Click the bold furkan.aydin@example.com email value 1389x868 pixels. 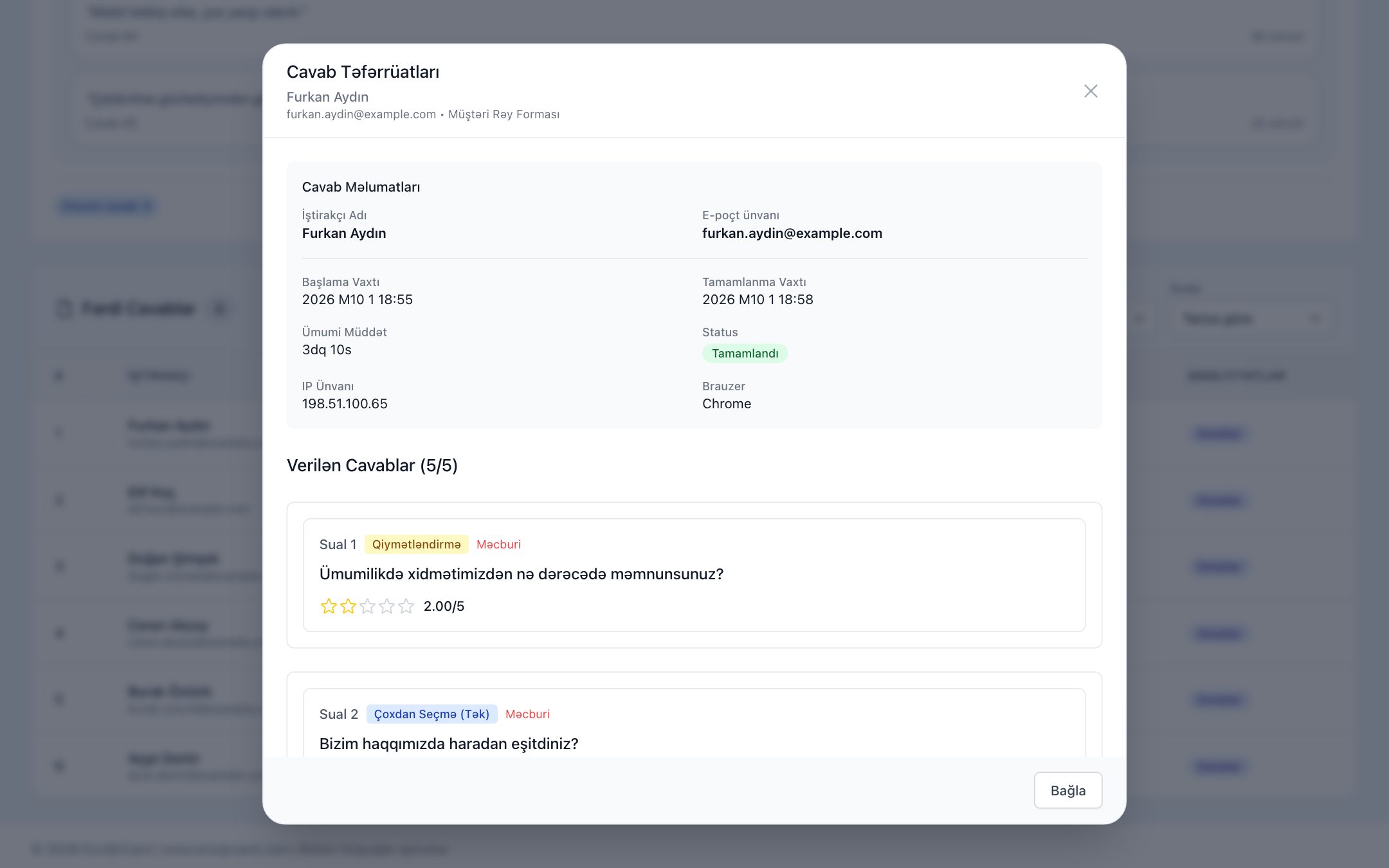pyautogui.click(x=792, y=233)
